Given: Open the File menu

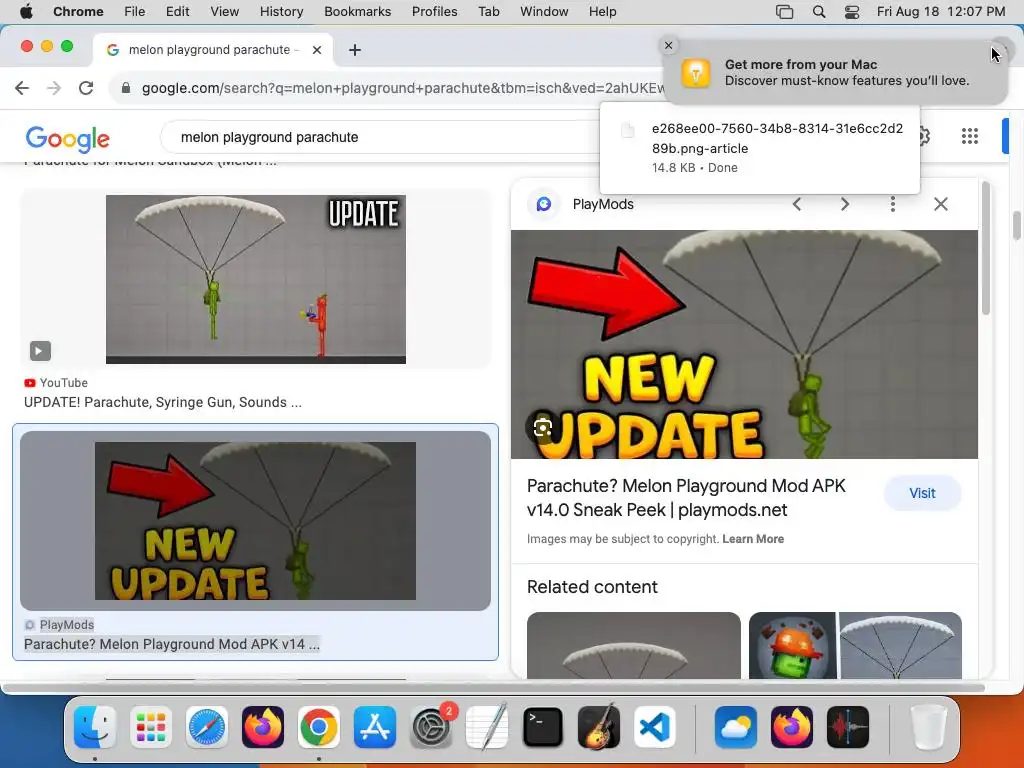Looking at the screenshot, I should coord(135,12).
